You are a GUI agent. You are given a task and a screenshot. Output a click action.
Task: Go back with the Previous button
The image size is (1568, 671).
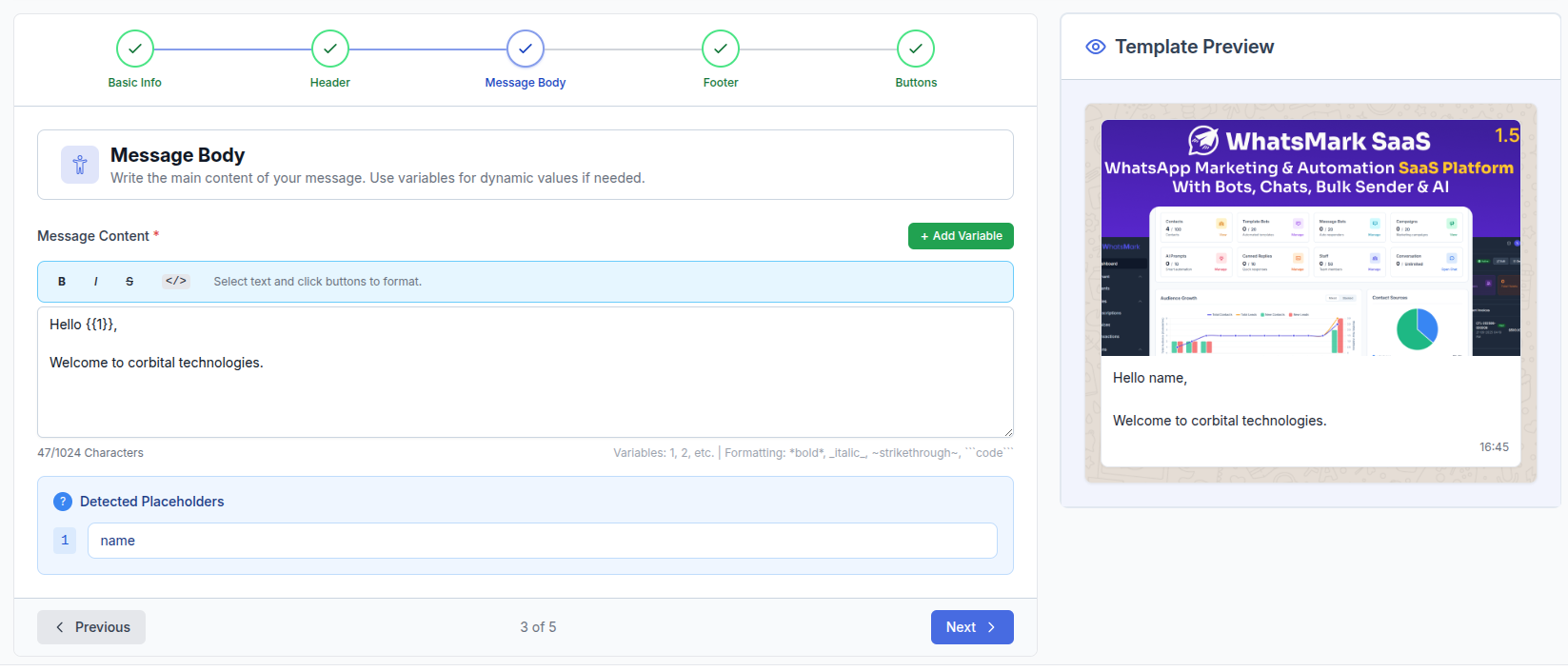click(x=91, y=627)
